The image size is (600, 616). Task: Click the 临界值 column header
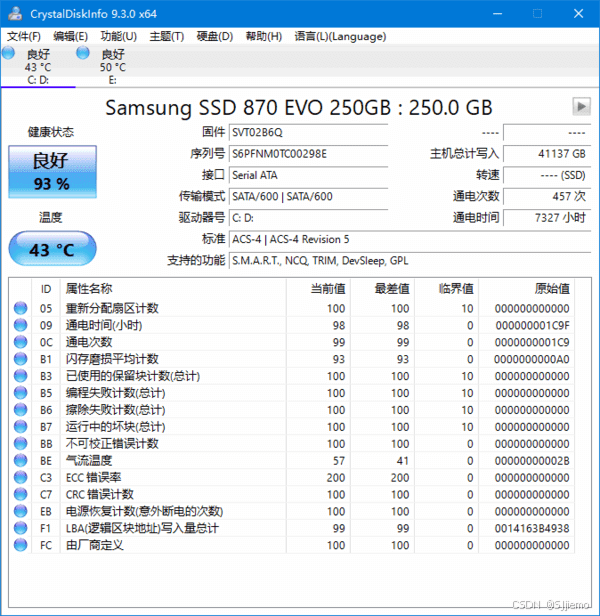(x=446, y=289)
